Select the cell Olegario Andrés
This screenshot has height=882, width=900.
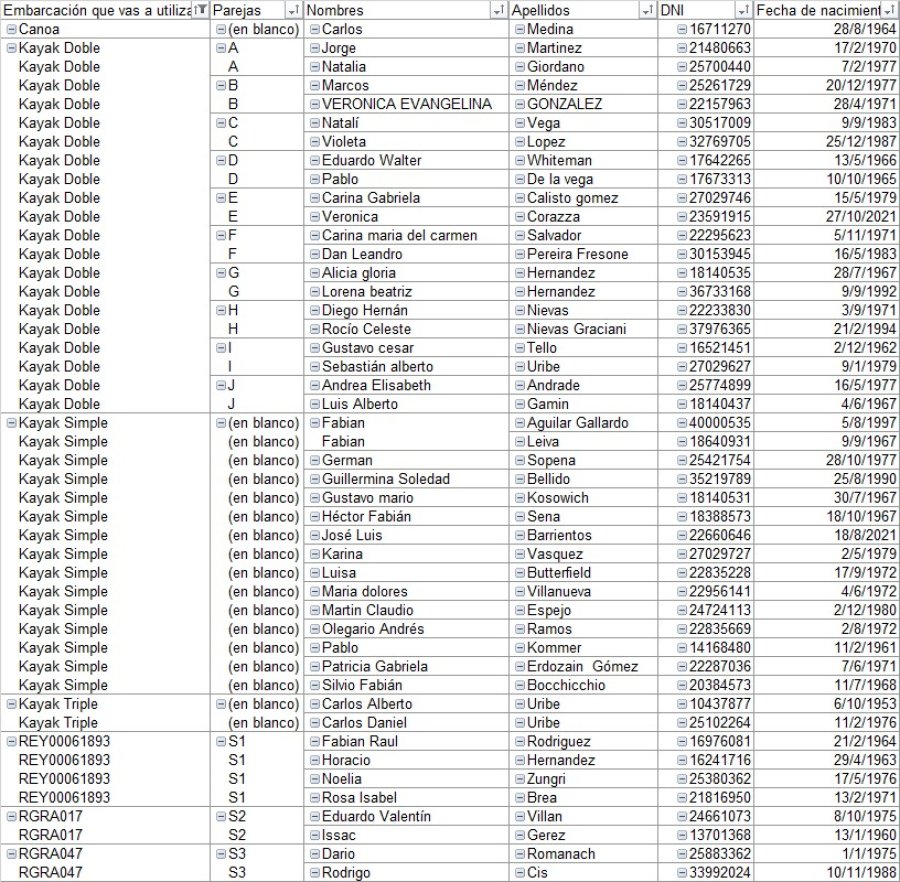click(x=406, y=629)
